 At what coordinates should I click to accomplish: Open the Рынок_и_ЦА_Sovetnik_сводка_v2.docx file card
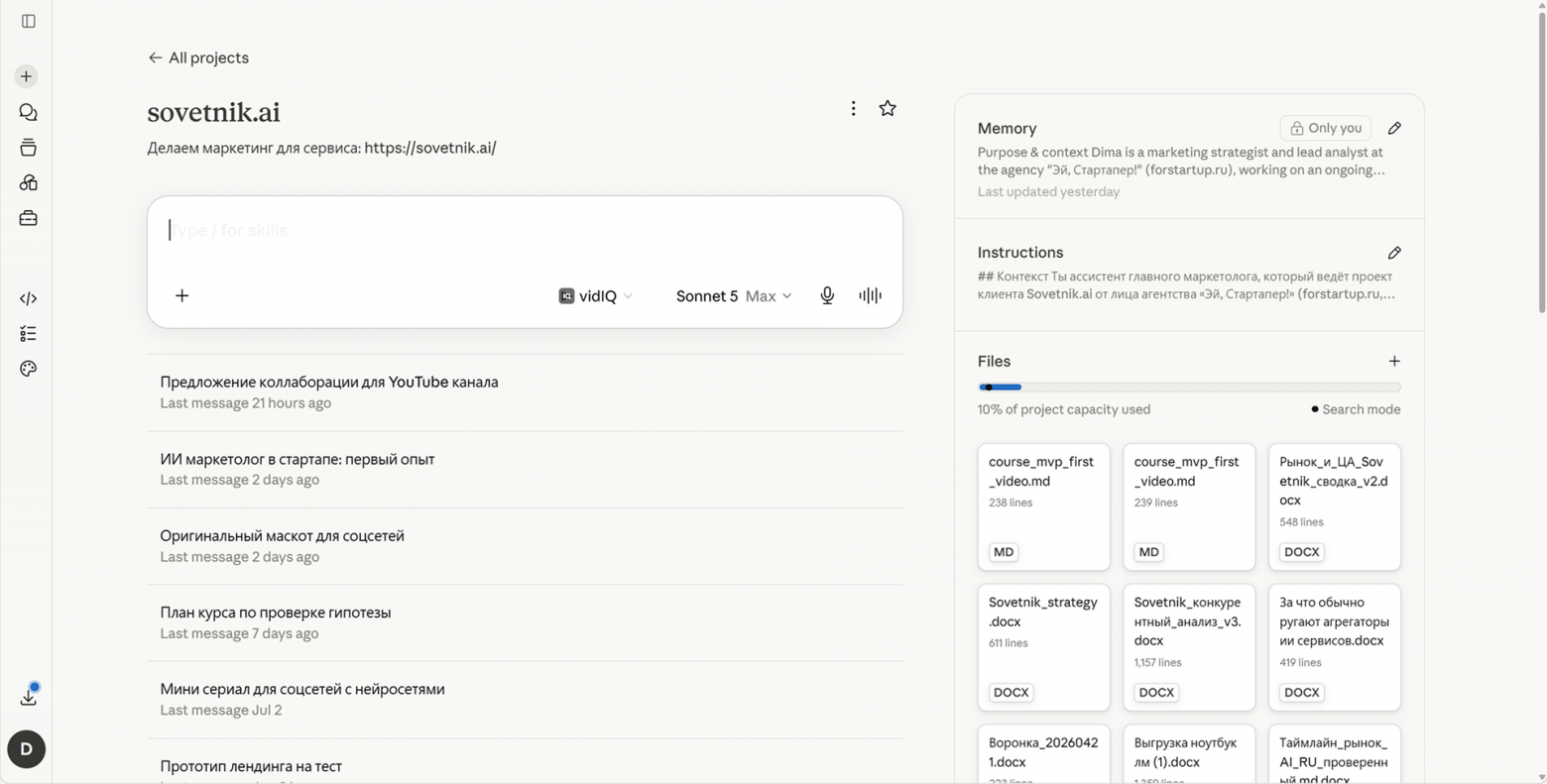pos(1335,506)
